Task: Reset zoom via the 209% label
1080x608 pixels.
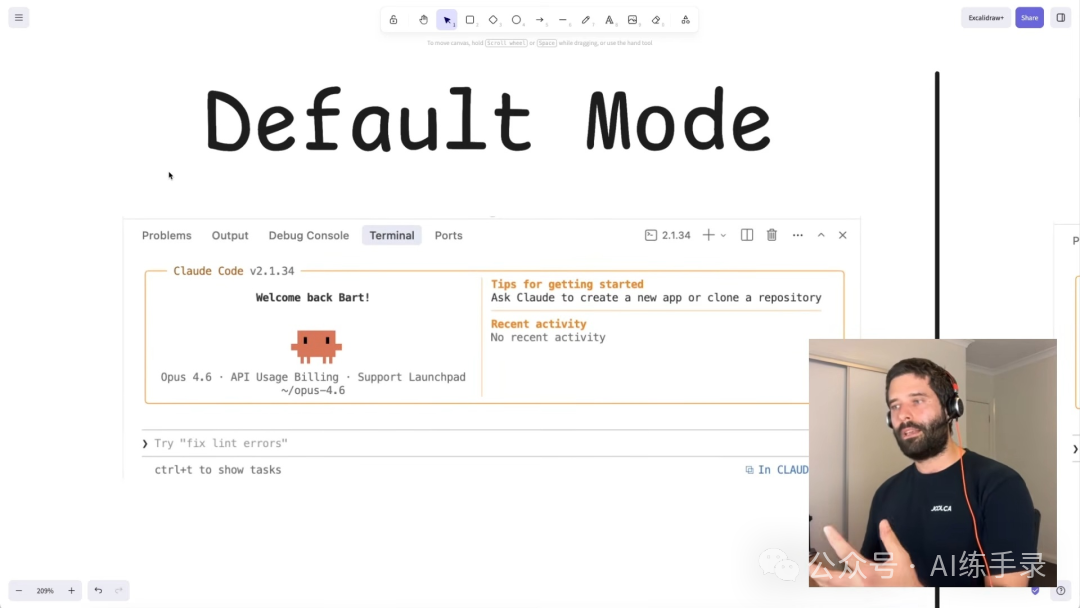Action: click(x=45, y=591)
